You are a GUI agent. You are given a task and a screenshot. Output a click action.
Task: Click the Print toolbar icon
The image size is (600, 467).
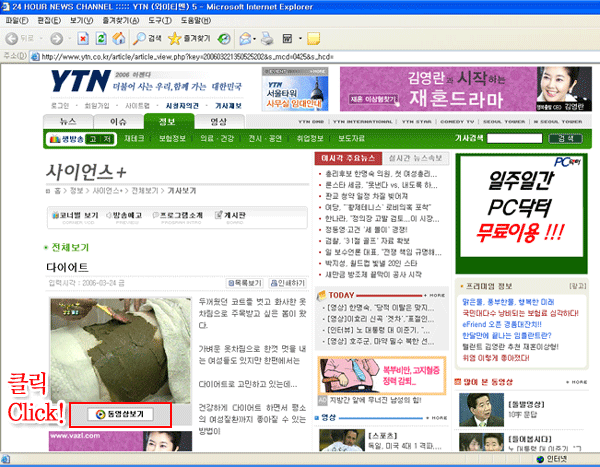point(267,38)
